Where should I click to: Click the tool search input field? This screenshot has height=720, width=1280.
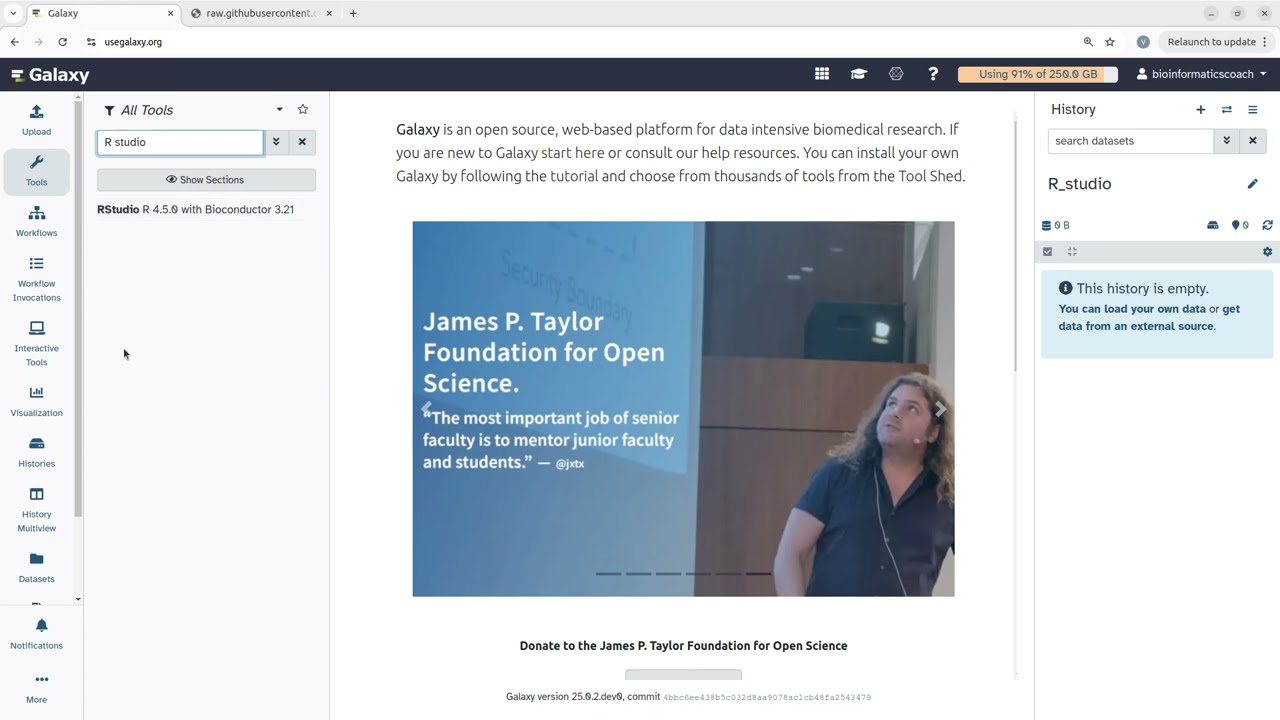pyautogui.click(x=180, y=142)
